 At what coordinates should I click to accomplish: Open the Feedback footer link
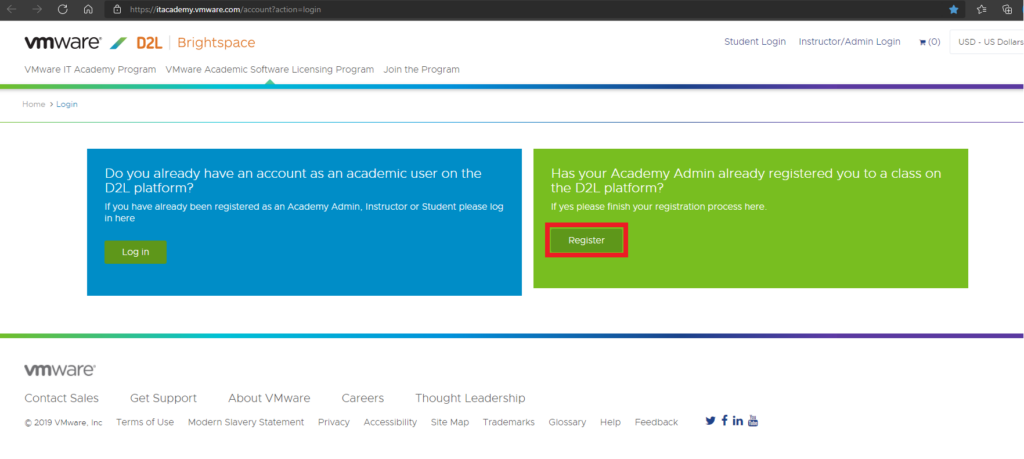tap(656, 422)
